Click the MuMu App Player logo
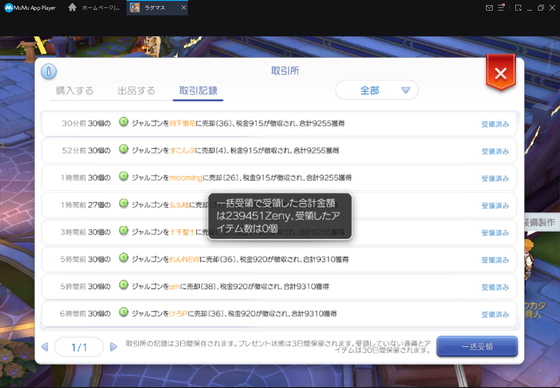 [30, 8]
